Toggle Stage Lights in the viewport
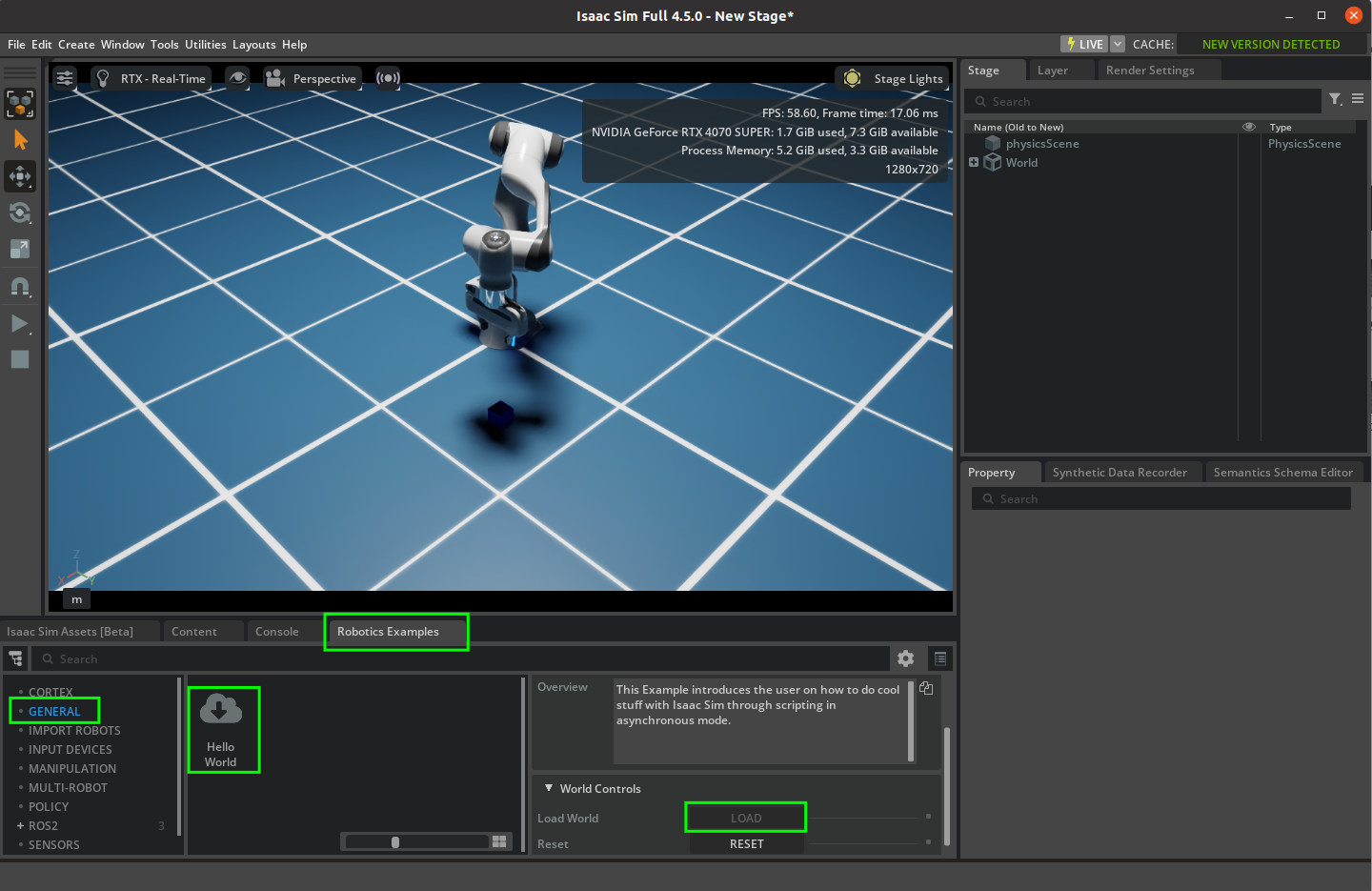The height and width of the screenshot is (891, 1372). coord(891,78)
